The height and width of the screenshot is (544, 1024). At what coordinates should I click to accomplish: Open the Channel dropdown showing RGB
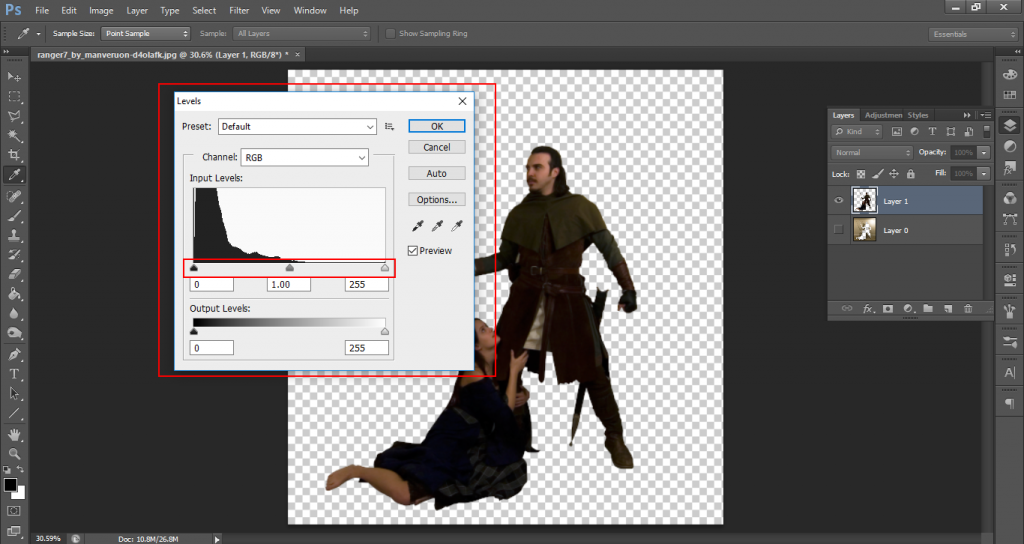304,157
